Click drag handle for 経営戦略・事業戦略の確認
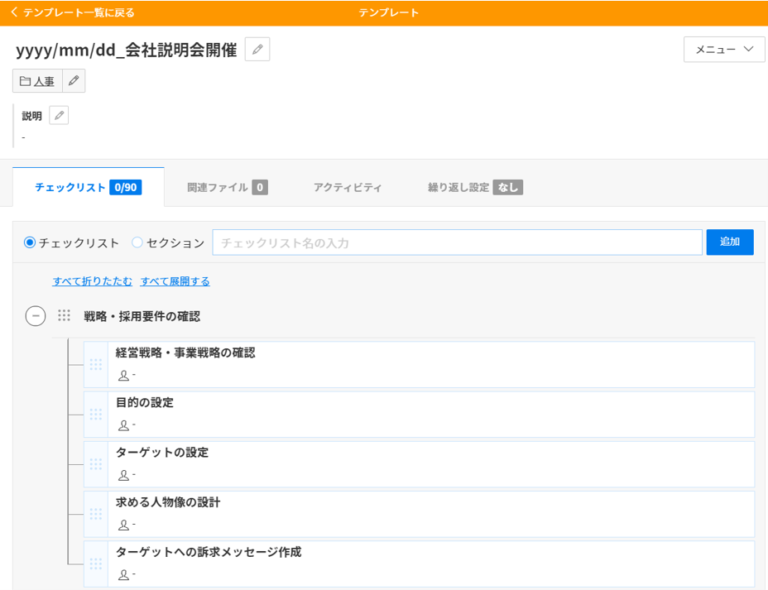 pyautogui.click(x=96, y=364)
